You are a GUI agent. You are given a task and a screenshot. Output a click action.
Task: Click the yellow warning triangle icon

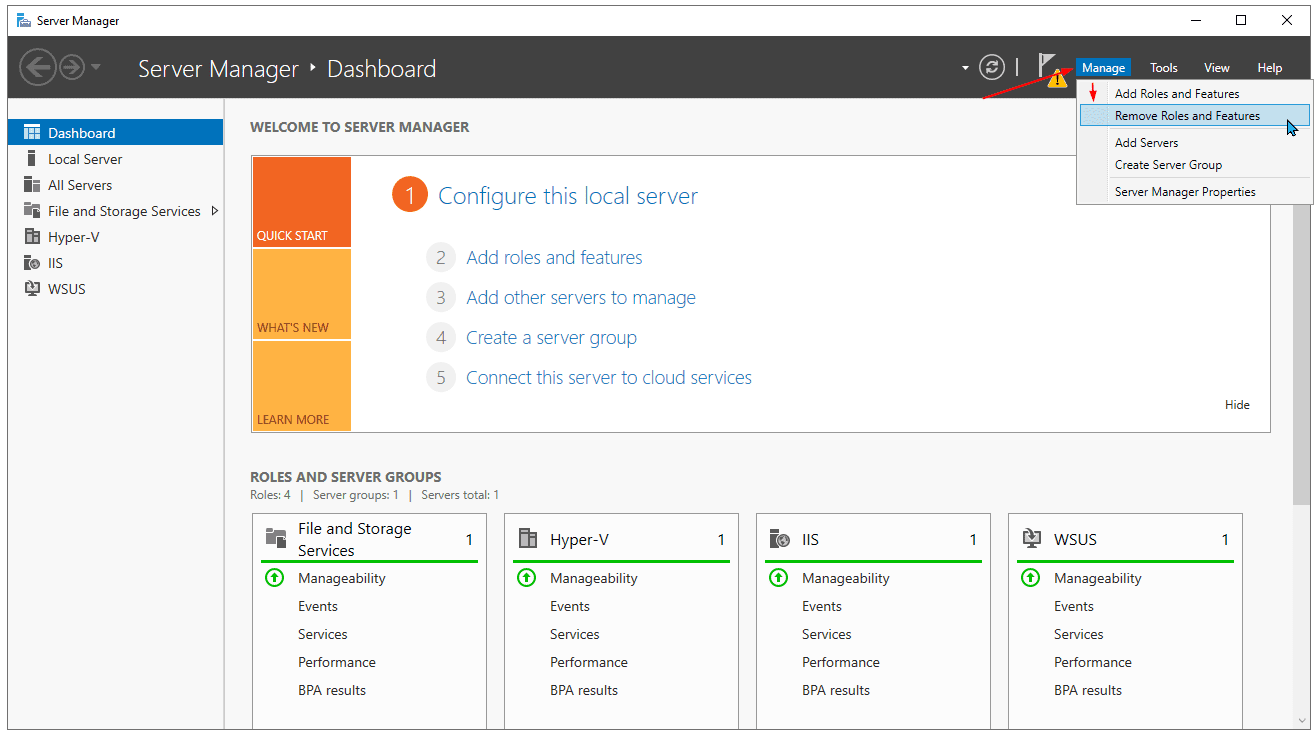1057,79
